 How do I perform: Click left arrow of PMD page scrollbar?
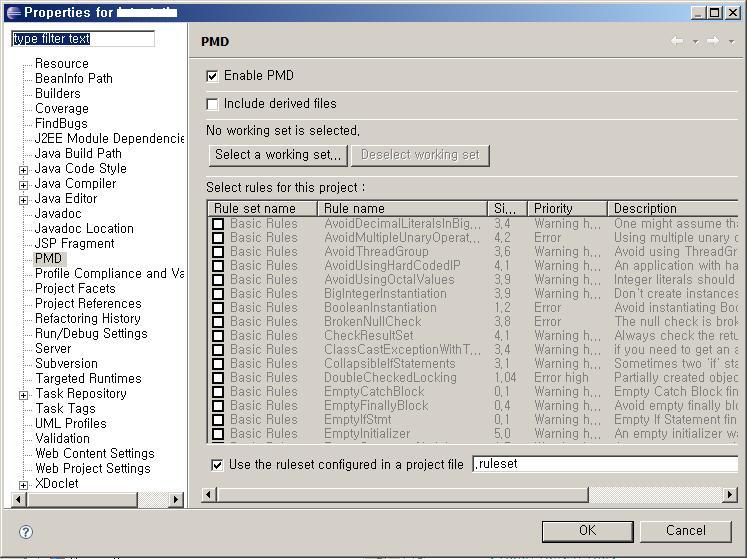(209, 495)
